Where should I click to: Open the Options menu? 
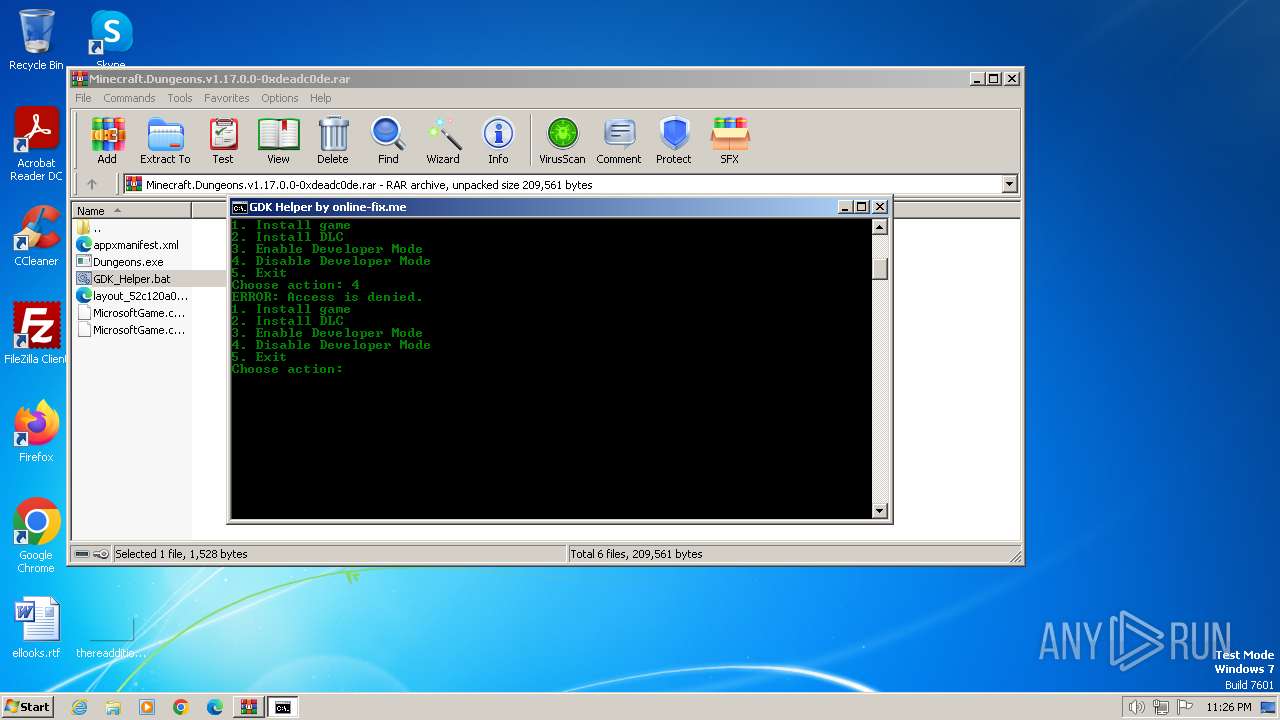(x=280, y=98)
